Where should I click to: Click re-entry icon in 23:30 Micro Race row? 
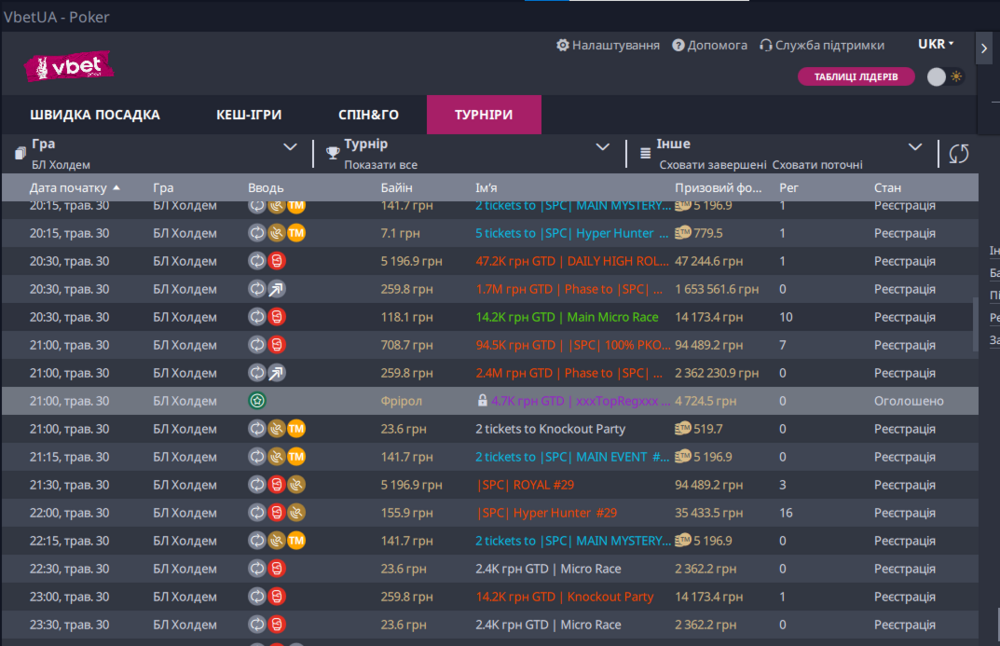(257, 625)
